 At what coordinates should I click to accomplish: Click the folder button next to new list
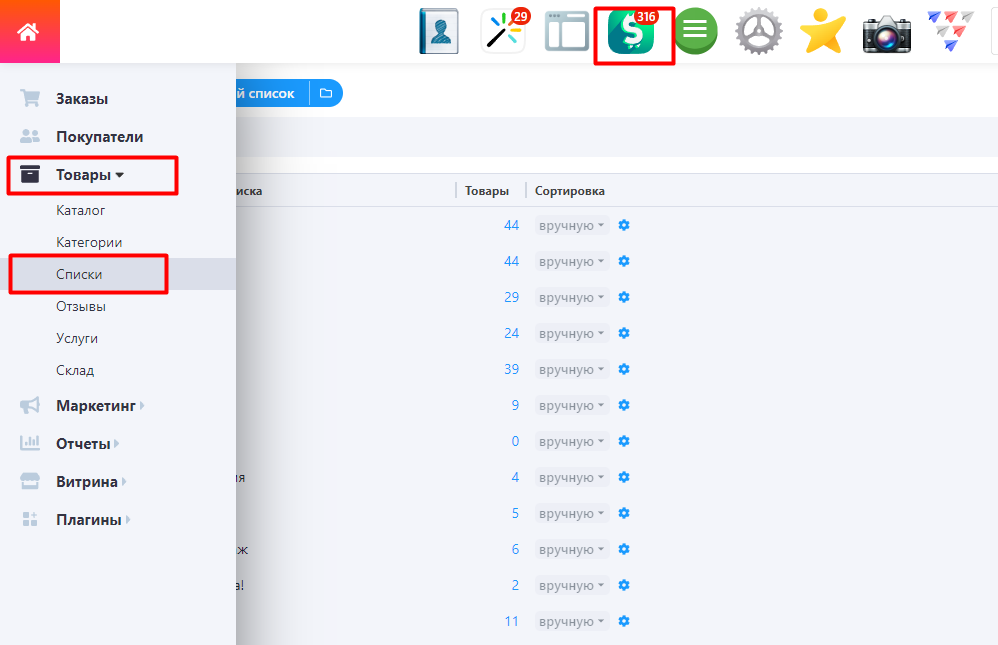point(326,93)
